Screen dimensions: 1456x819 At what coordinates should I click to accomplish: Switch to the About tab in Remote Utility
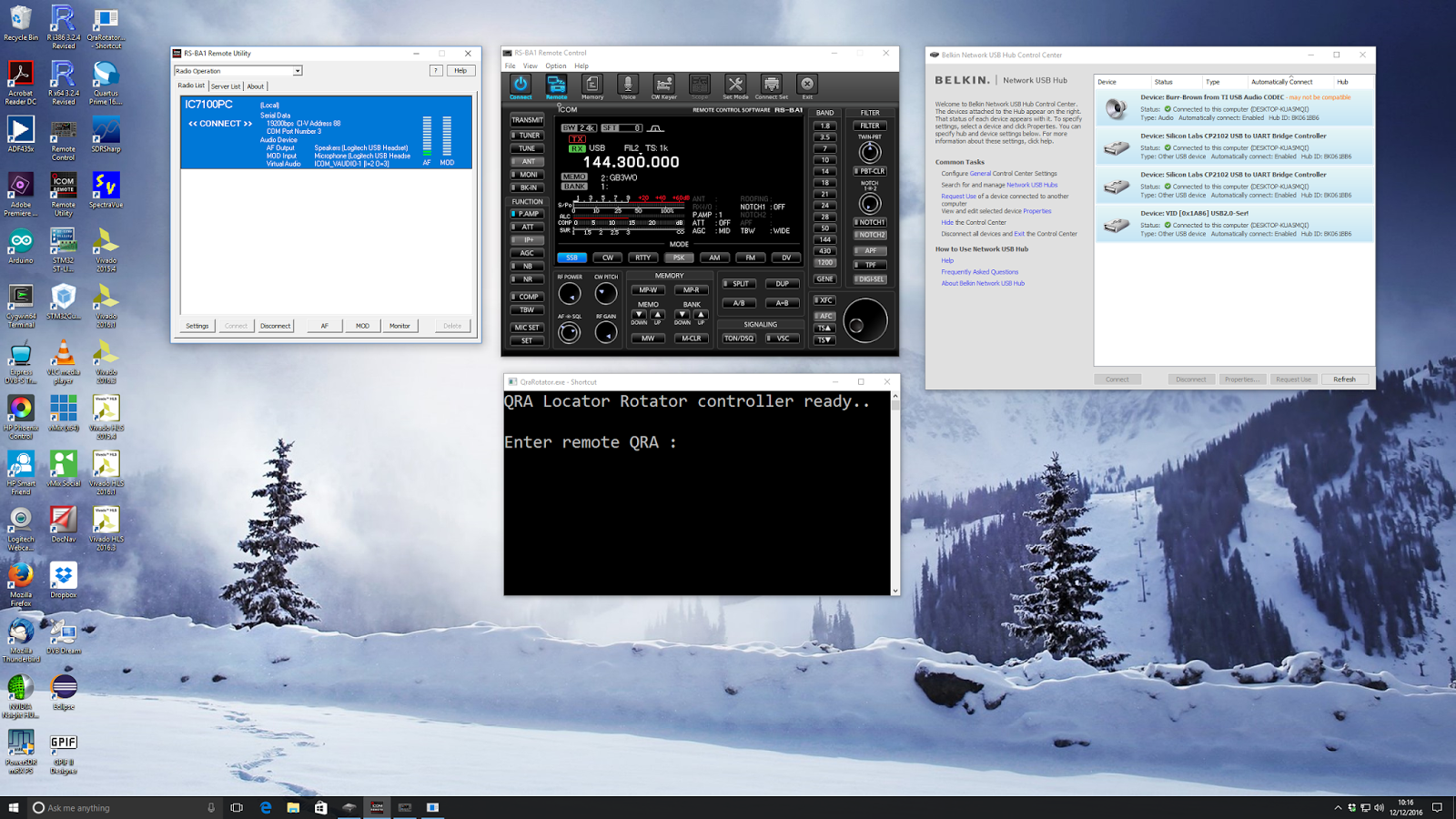click(x=256, y=86)
